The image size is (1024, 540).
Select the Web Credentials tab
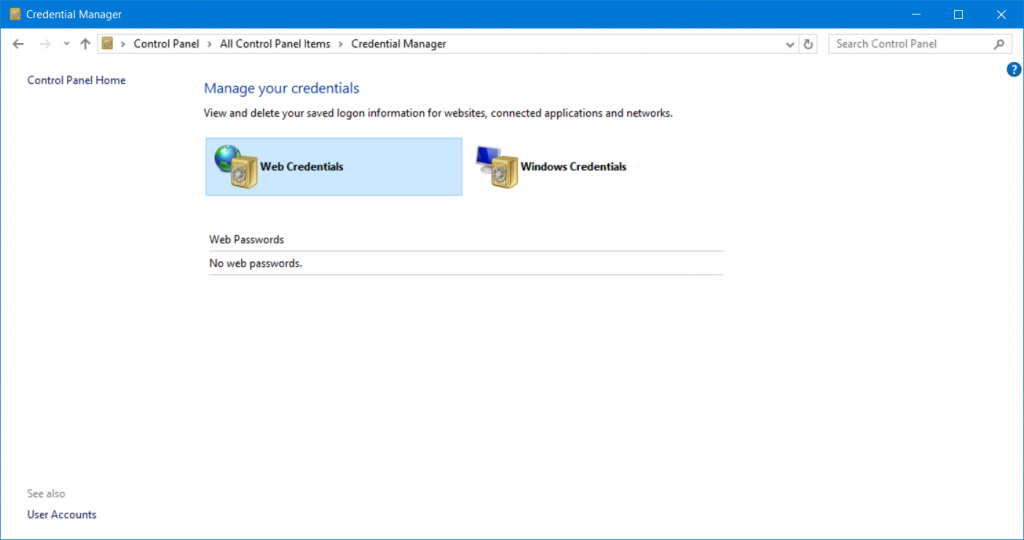tap(334, 167)
